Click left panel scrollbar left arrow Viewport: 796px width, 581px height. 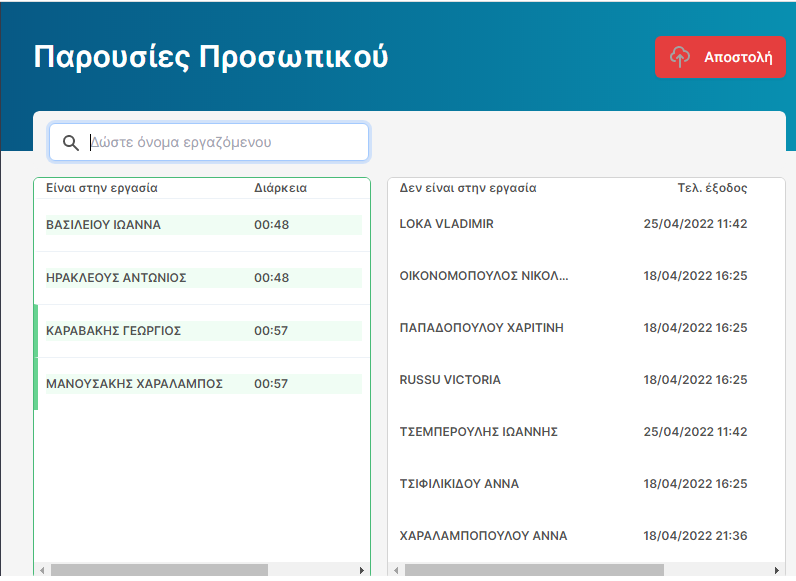pos(42,570)
